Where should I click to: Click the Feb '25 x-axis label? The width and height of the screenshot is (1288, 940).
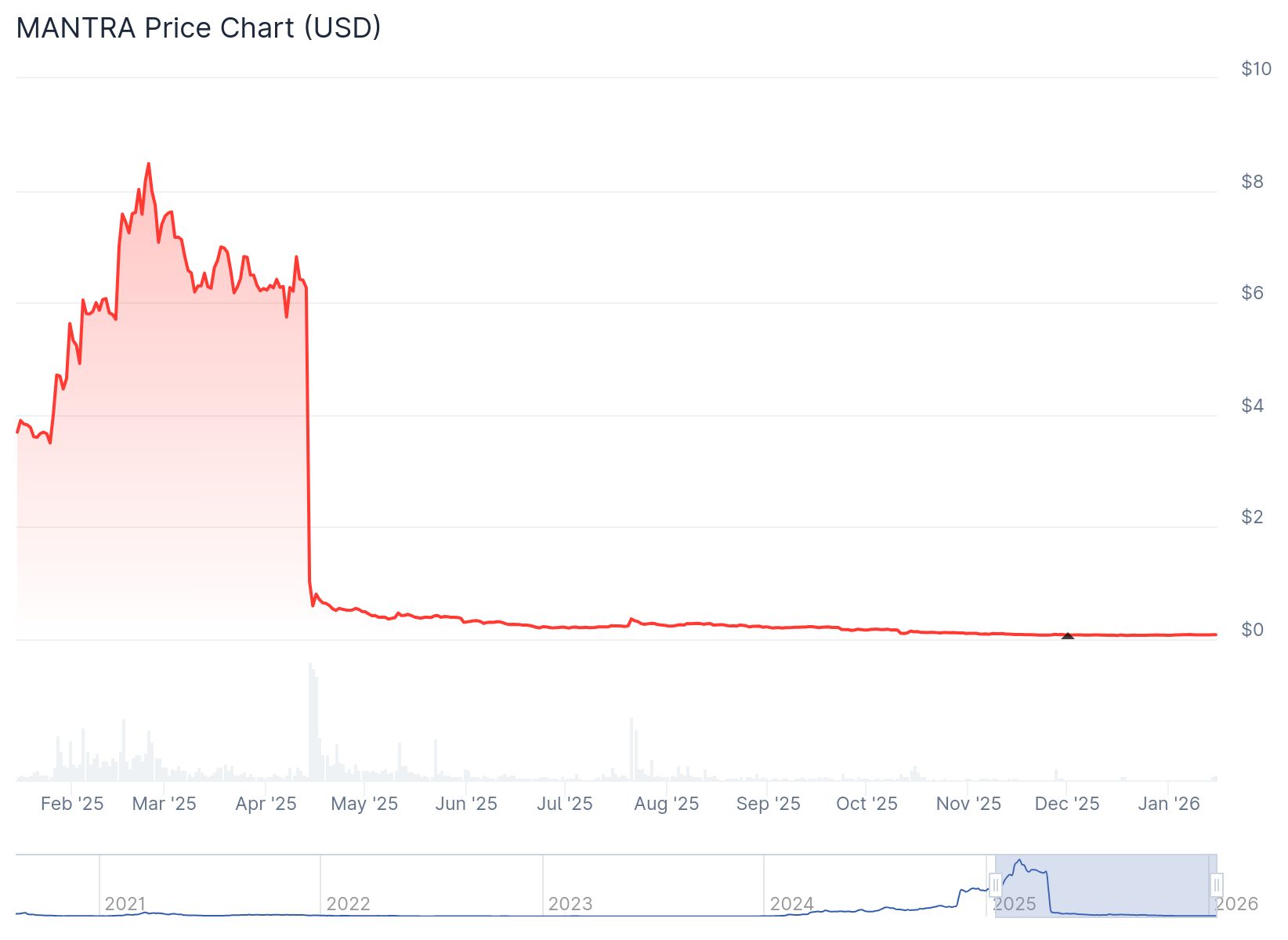coord(72,804)
